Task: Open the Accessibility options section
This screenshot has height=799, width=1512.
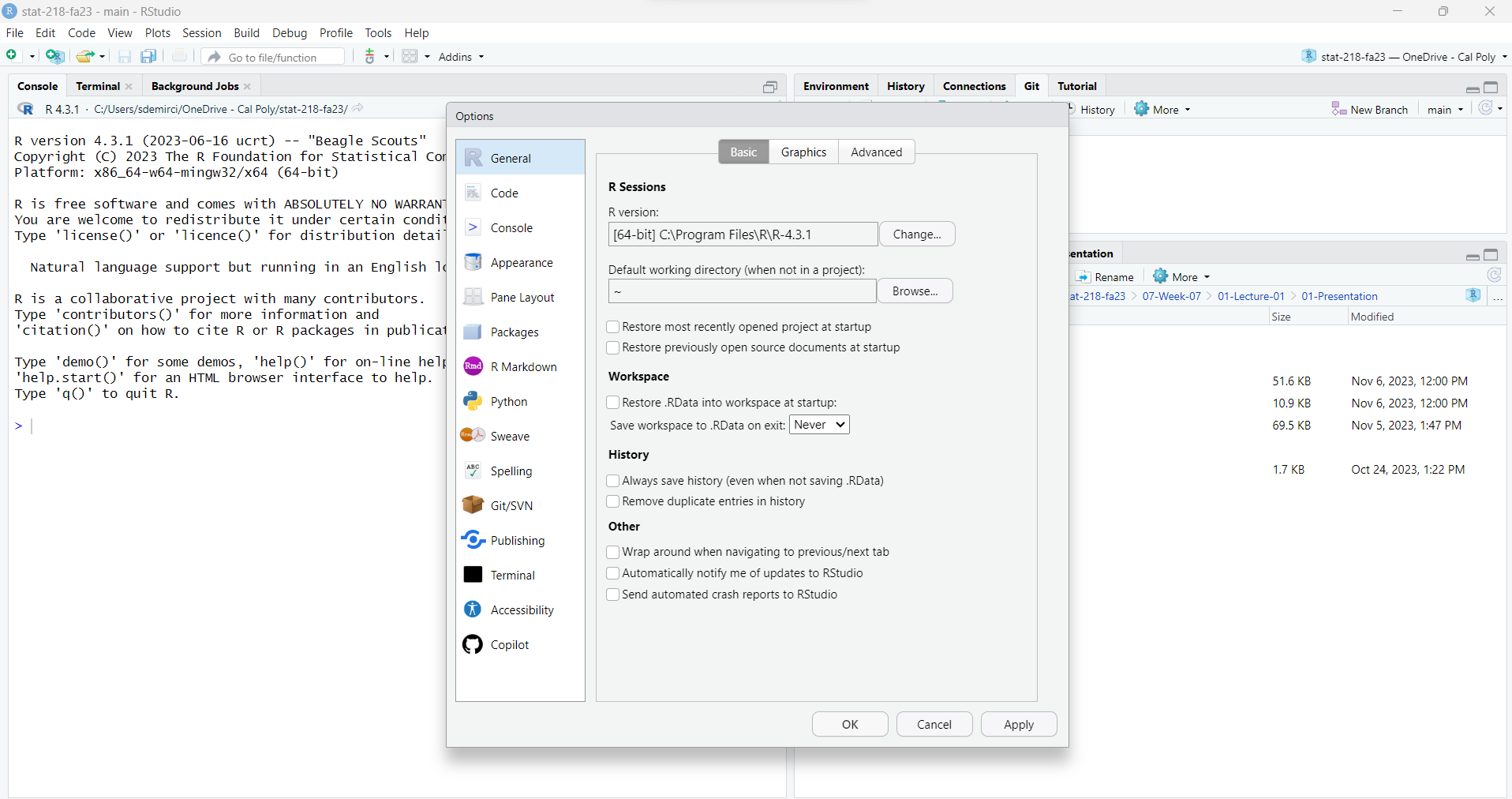Action: tap(522, 610)
